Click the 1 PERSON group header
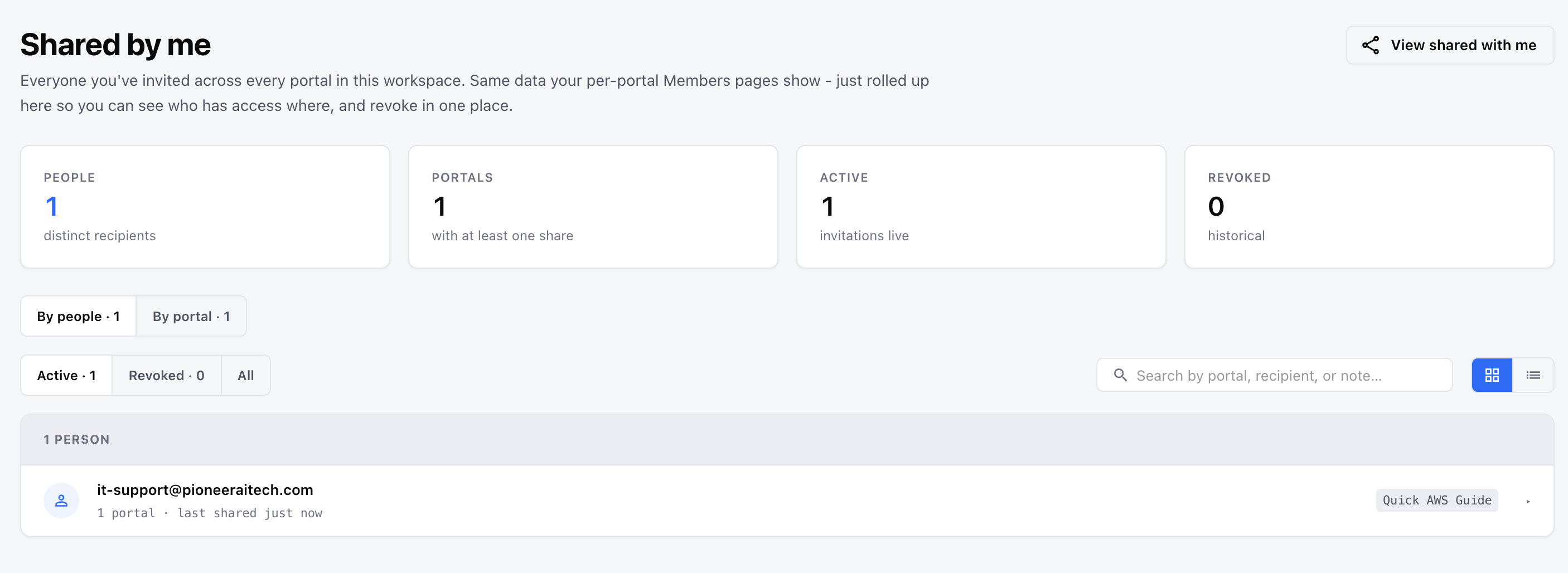The width and height of the screenshot is (1568, 573). pyautogui.click(x=787, y=440)
